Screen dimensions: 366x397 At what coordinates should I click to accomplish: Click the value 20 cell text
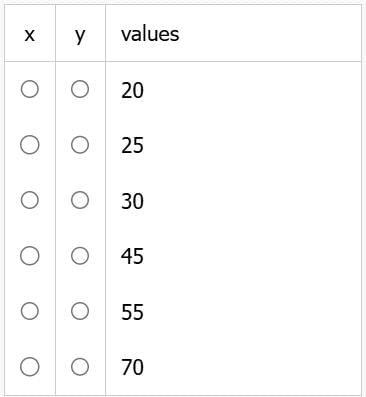[132, 90]
